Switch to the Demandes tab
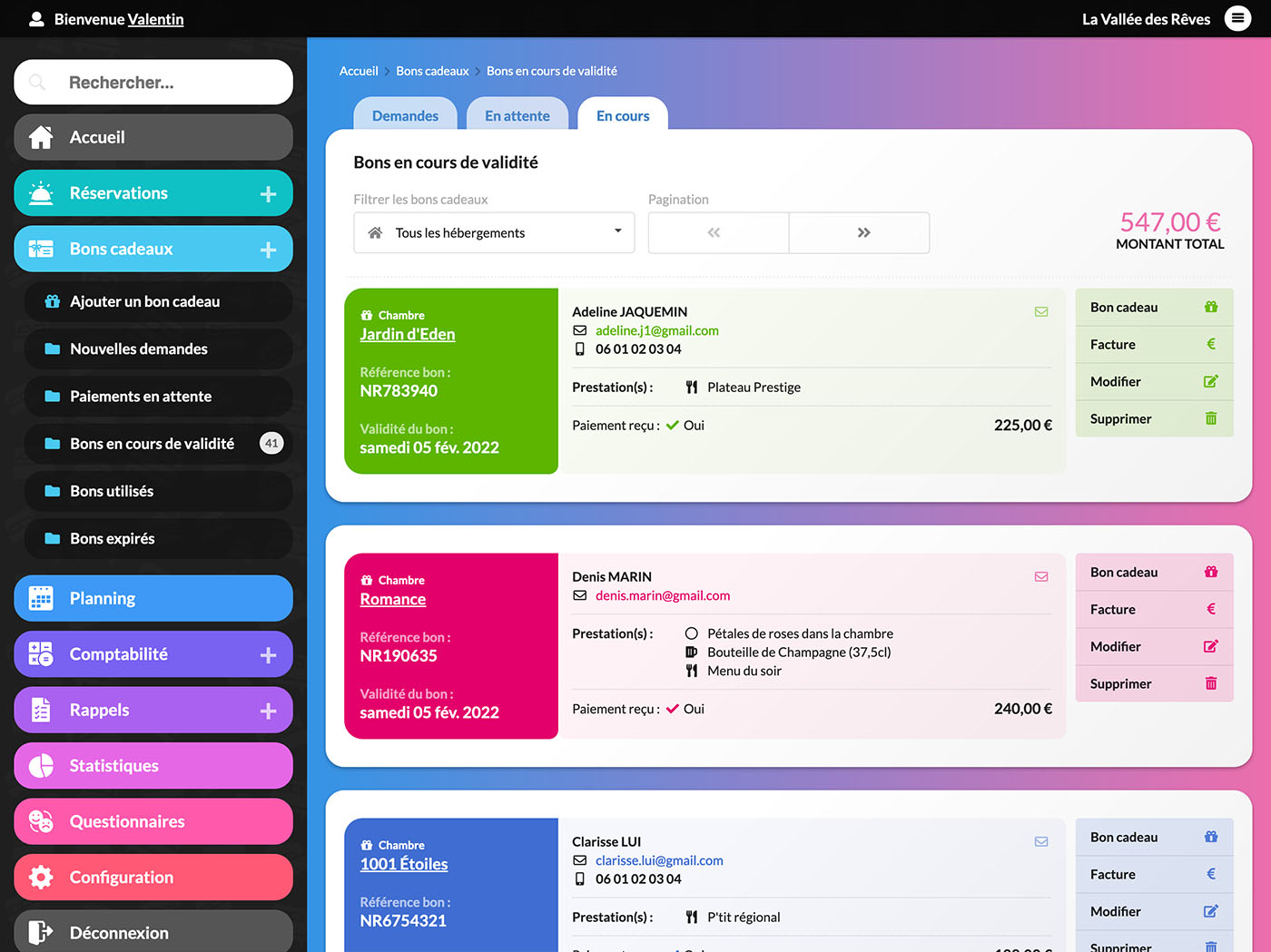1271x952 pixels. (405, 116)
